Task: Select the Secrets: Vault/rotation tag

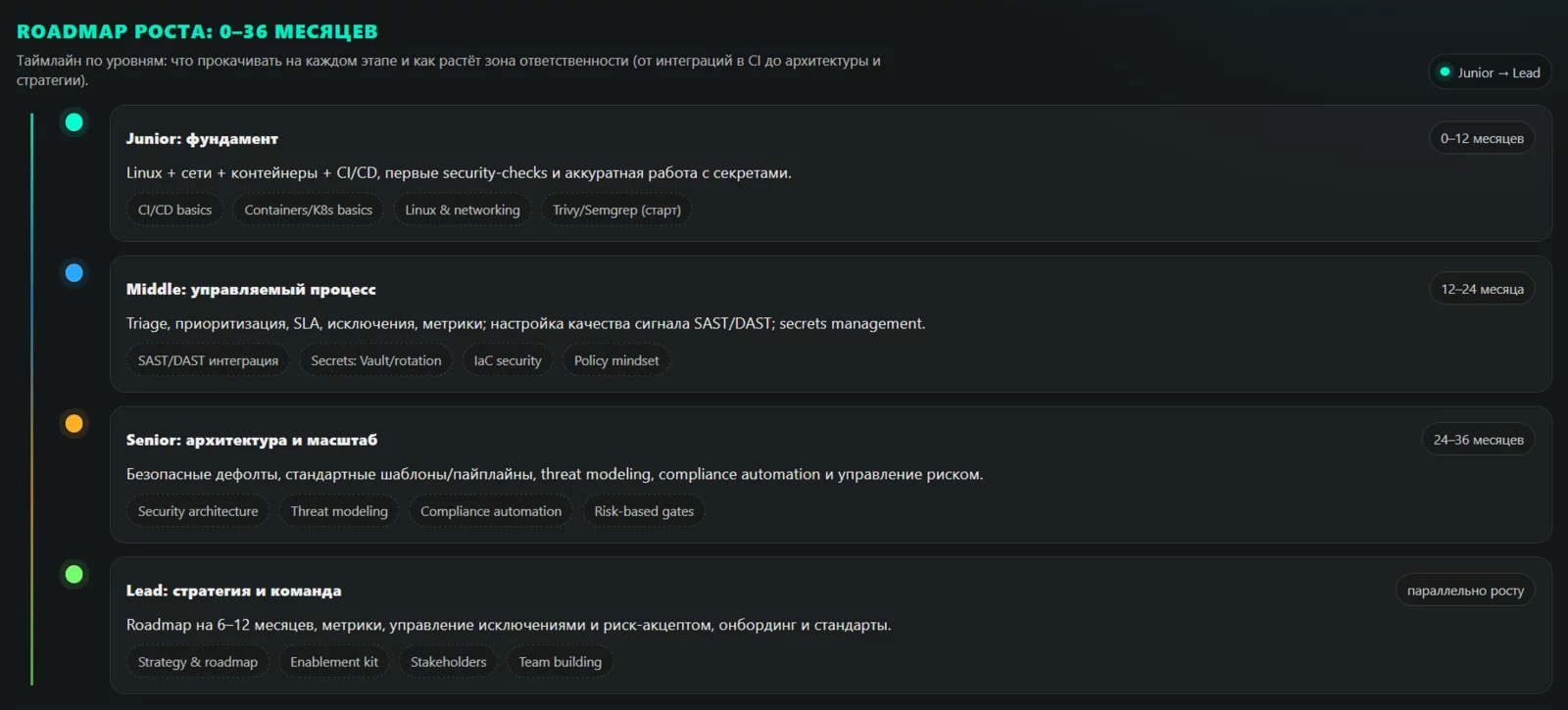Action: 375,360
